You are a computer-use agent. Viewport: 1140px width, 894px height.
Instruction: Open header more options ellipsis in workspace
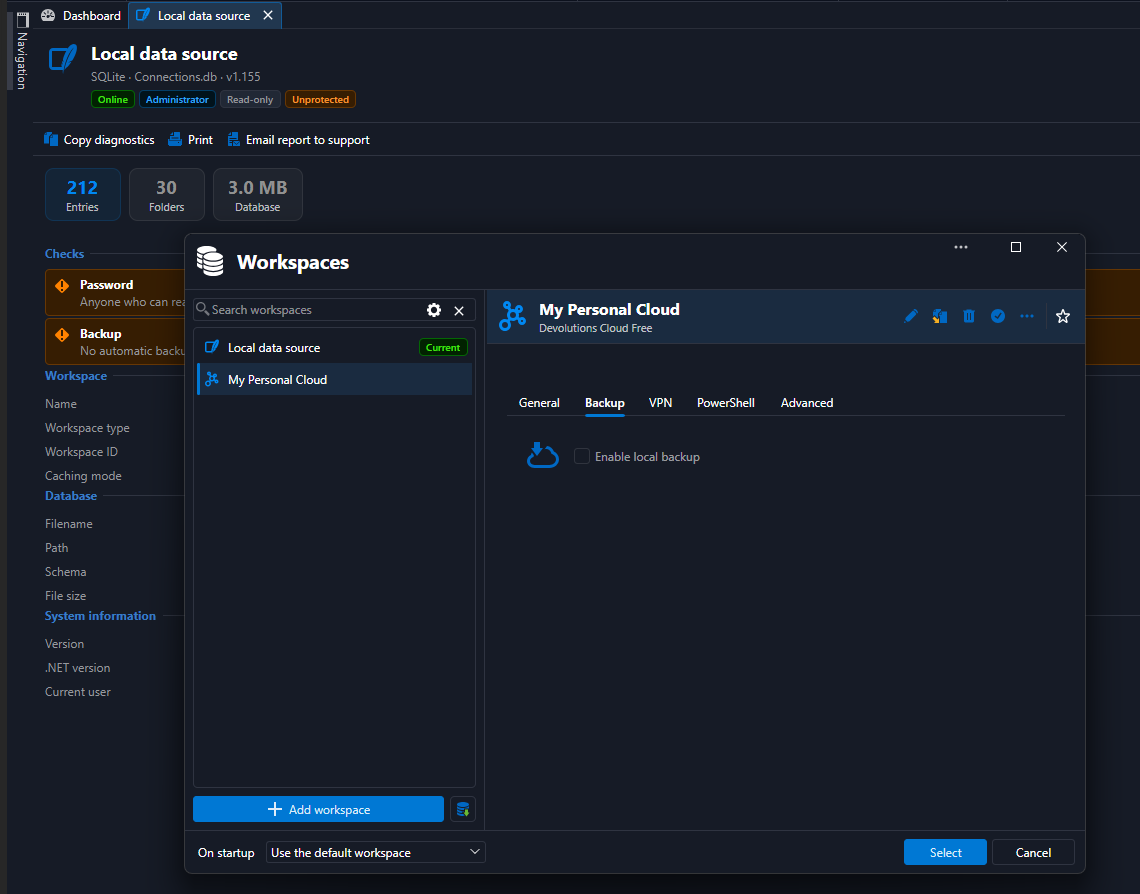1026,316
